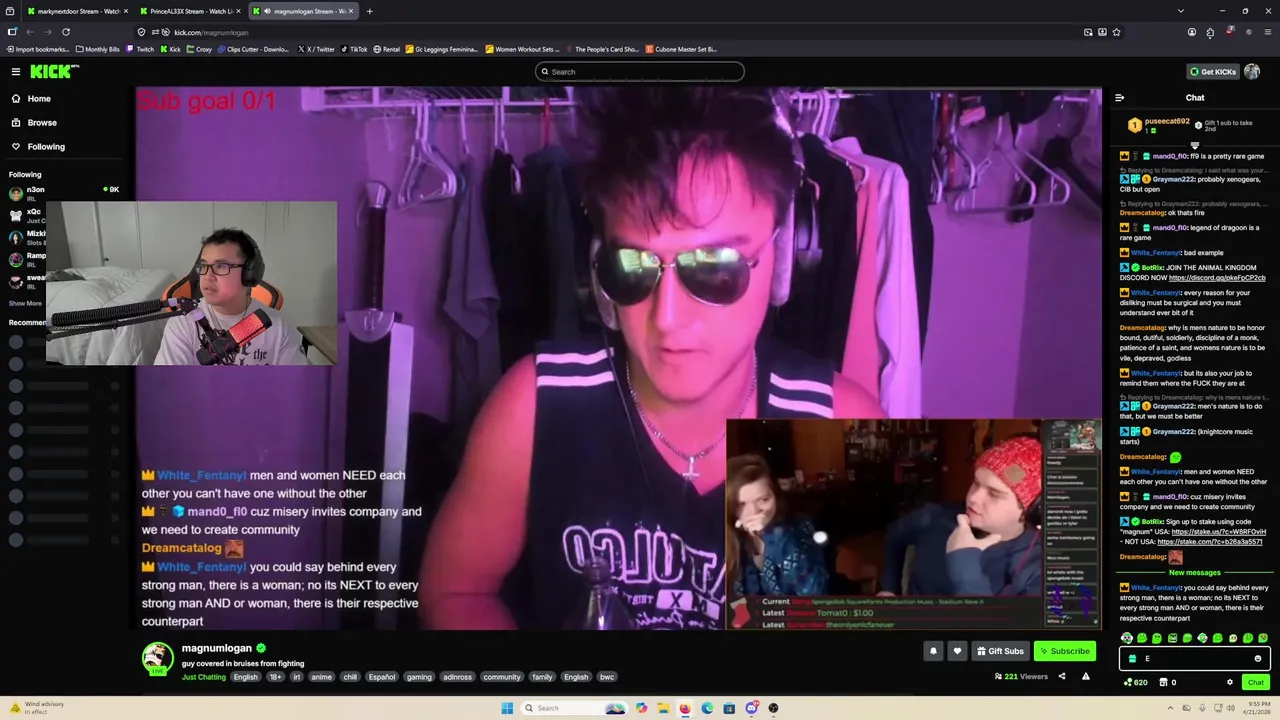This screenshot has height=720, width=1280.
Task: Click the Gift Subs button
Action: (x=1000, y=651)
